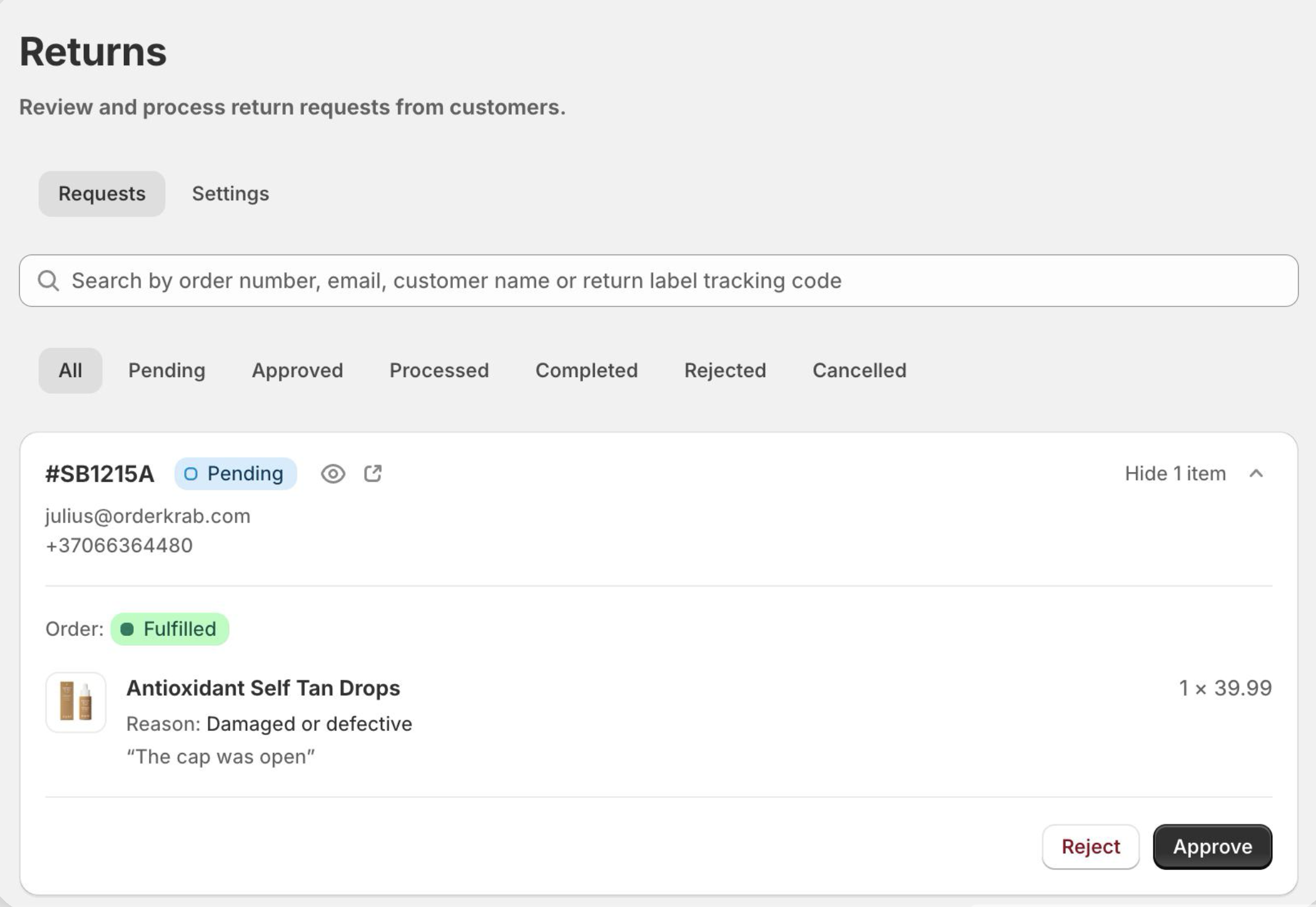
Task: Click the 1 × 39.99 price text
Action: [1225, 688]
